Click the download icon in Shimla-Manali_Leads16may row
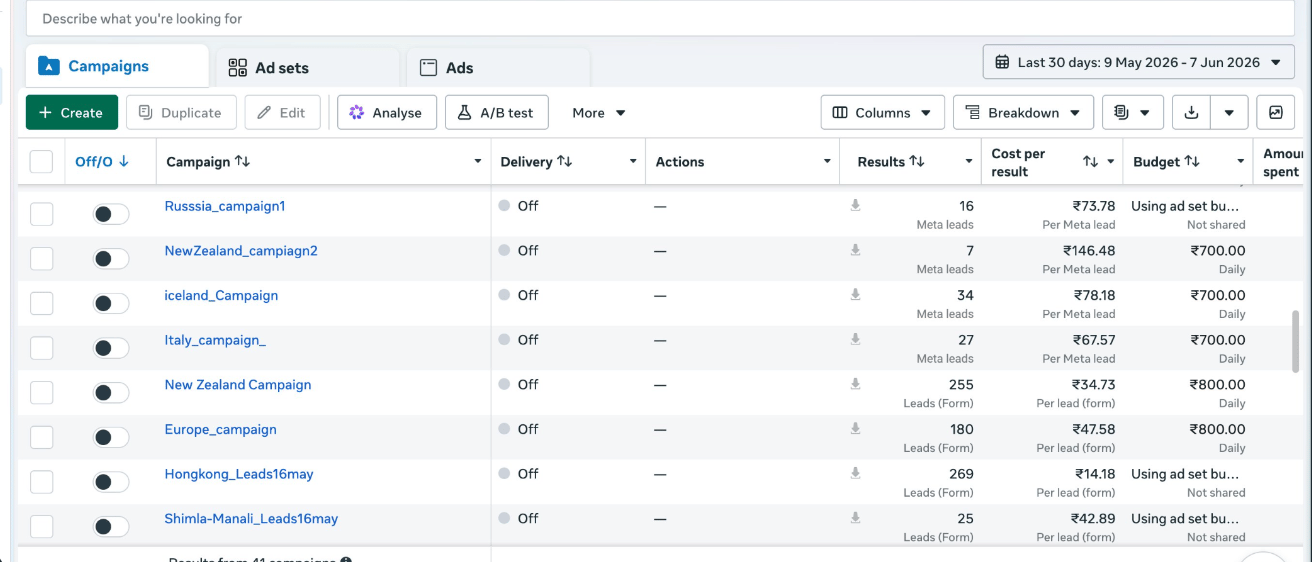Viewport: 1312px width, 562px height. pyautogui.click(x=855, y=517)
